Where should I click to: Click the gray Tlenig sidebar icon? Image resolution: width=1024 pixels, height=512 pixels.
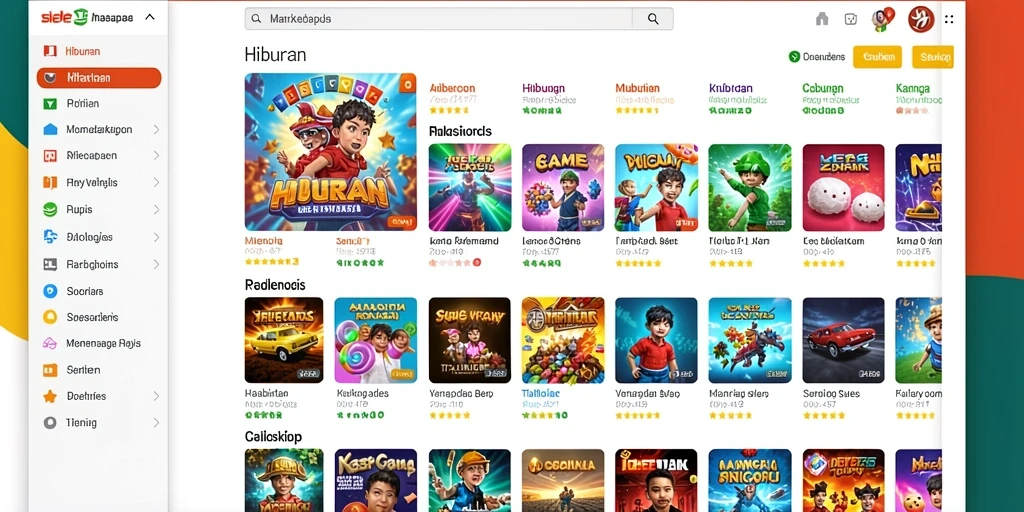pyautogui.click(x=50, y=423)
